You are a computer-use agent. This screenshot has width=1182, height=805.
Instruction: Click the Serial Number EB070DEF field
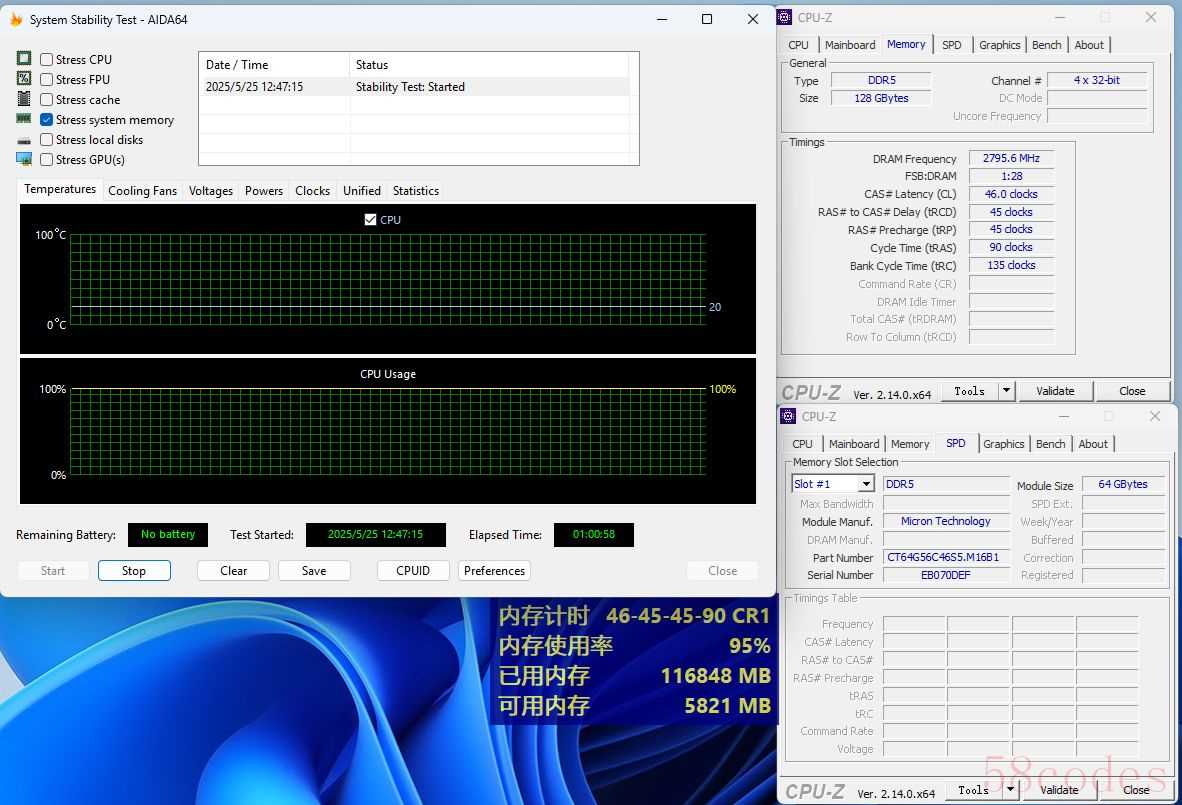946,575
